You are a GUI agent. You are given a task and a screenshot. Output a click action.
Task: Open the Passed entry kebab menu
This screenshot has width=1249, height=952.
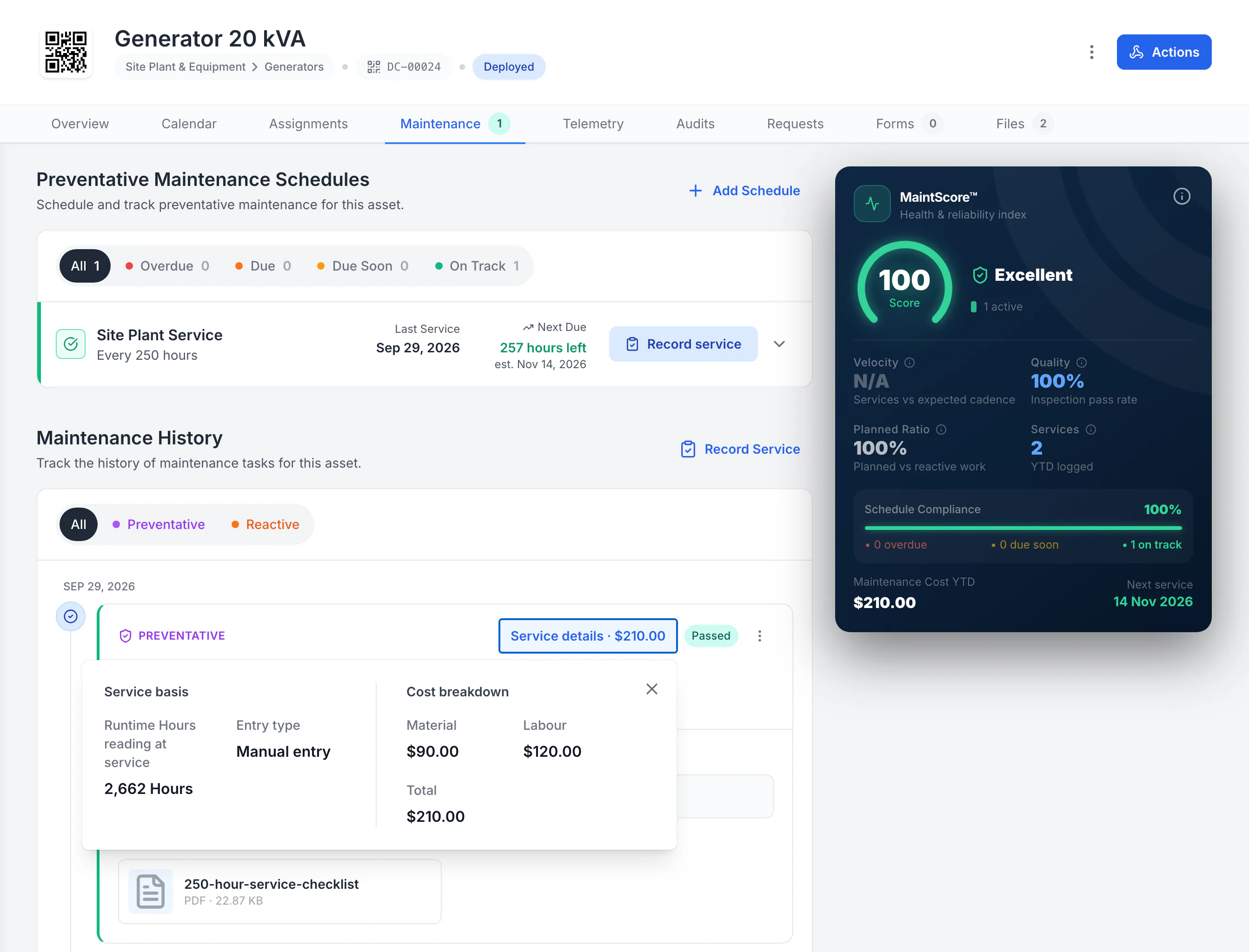(x=759, y=636)
